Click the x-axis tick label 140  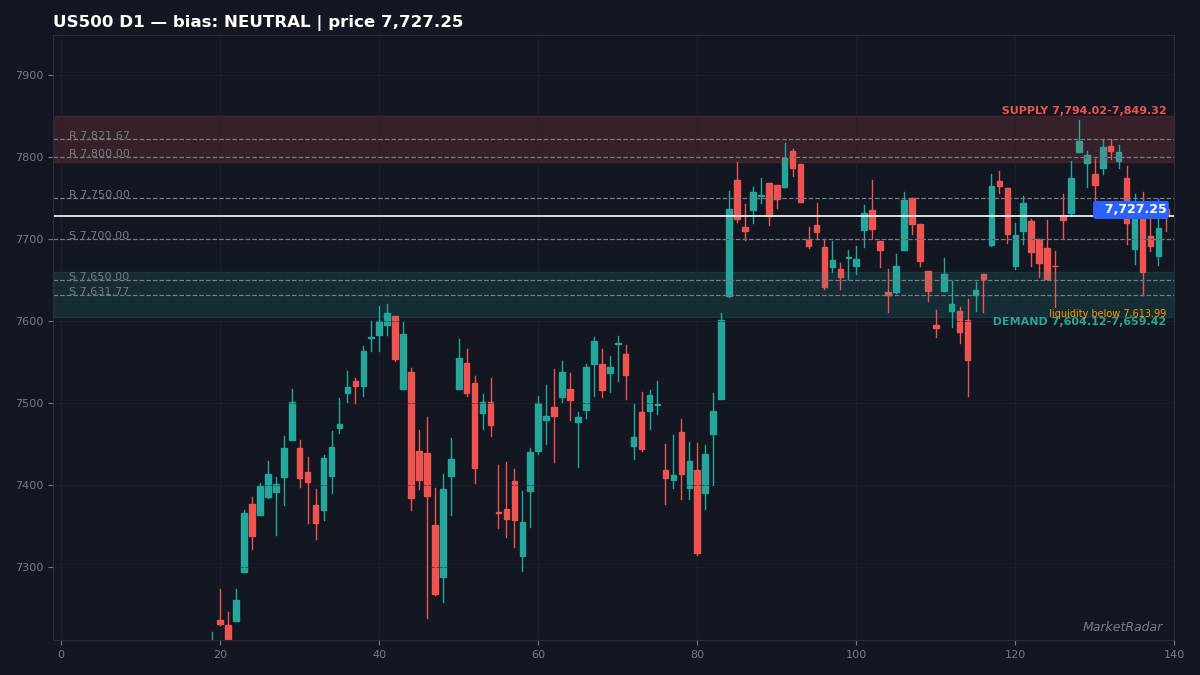pos(1174,655)
